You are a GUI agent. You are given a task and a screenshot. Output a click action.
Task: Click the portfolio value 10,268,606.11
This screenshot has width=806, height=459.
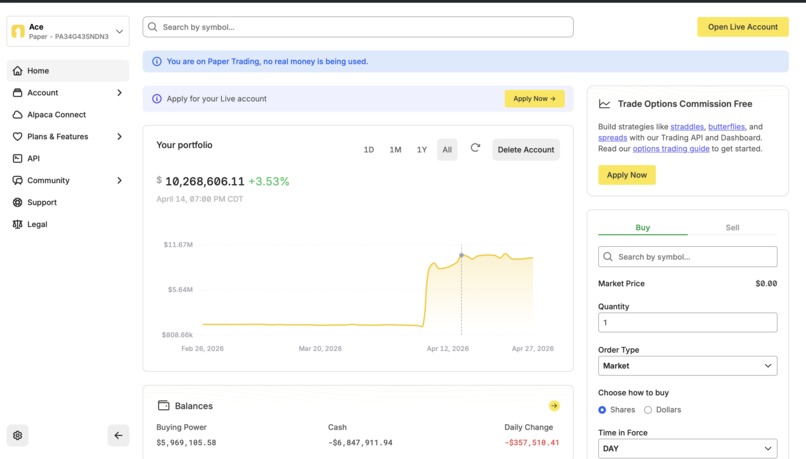(205, 181)
